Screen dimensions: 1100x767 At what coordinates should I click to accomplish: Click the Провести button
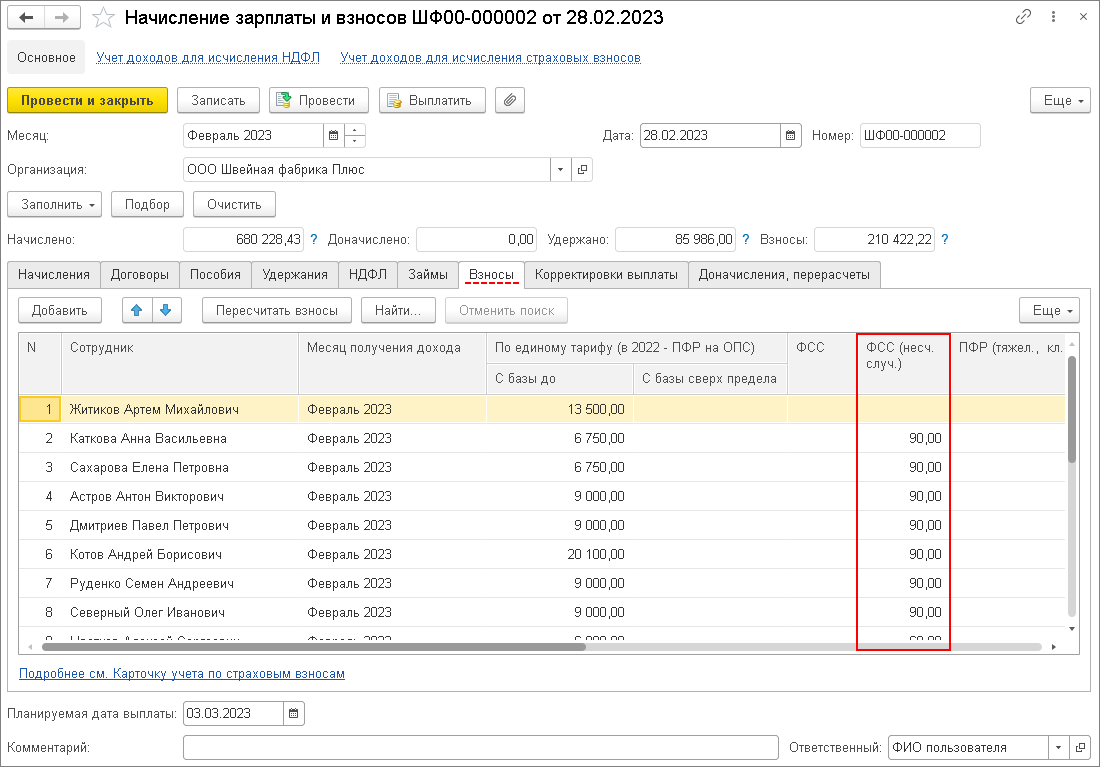[x=318, y=100]
